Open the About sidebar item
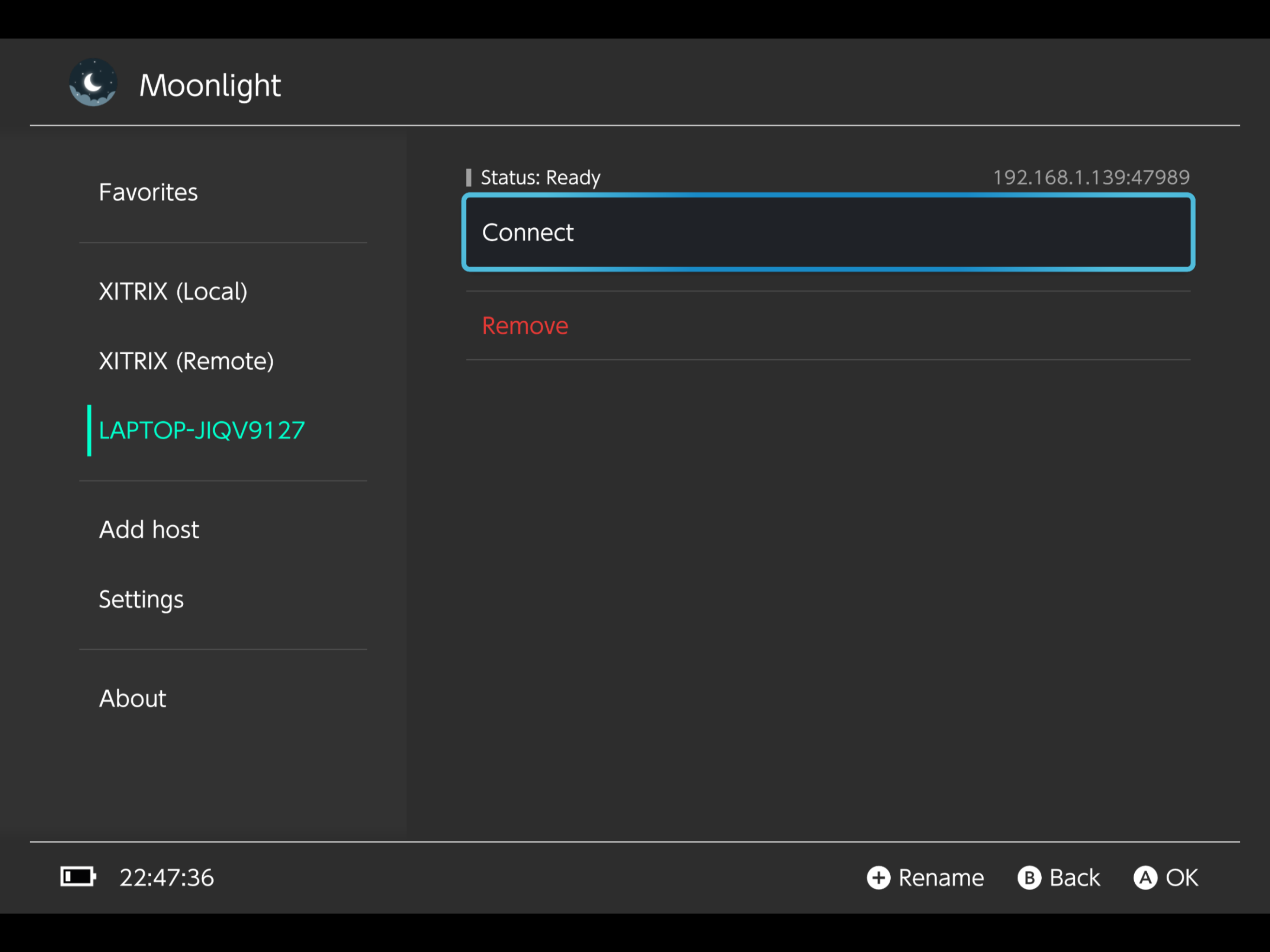This screenshot has width=1270, height=952. 223,699
